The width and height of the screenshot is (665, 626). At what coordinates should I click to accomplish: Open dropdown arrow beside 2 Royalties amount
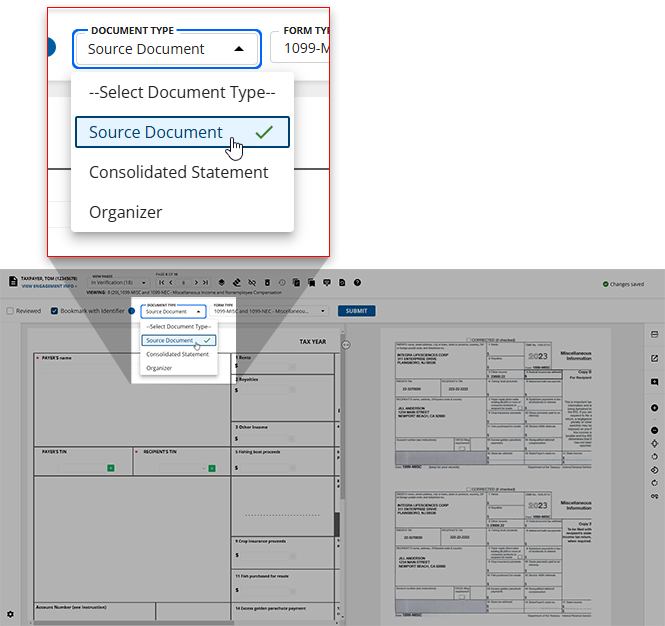(x=292, y=389)
